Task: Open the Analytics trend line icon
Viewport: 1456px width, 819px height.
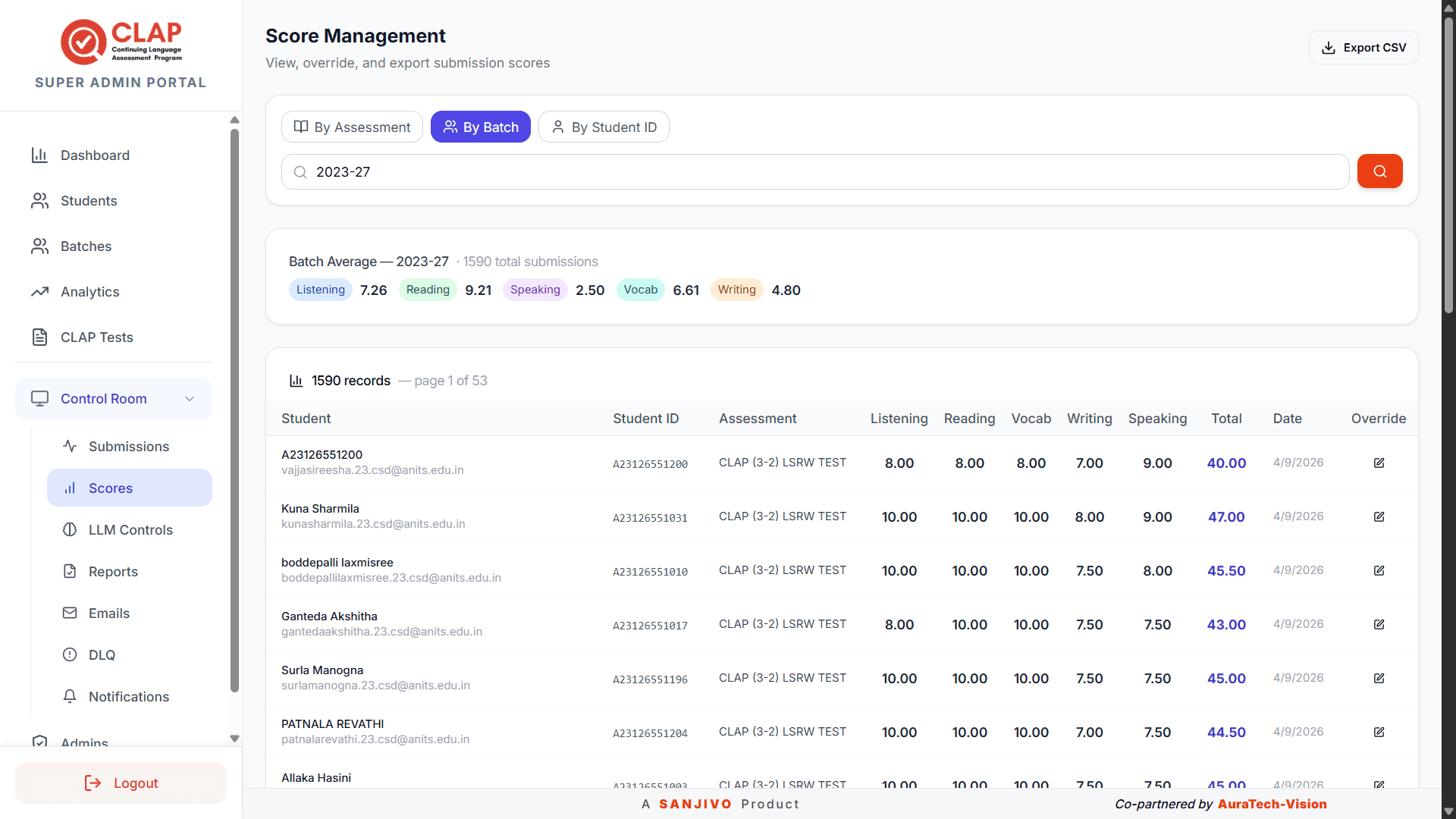Action: coord(39,292)
